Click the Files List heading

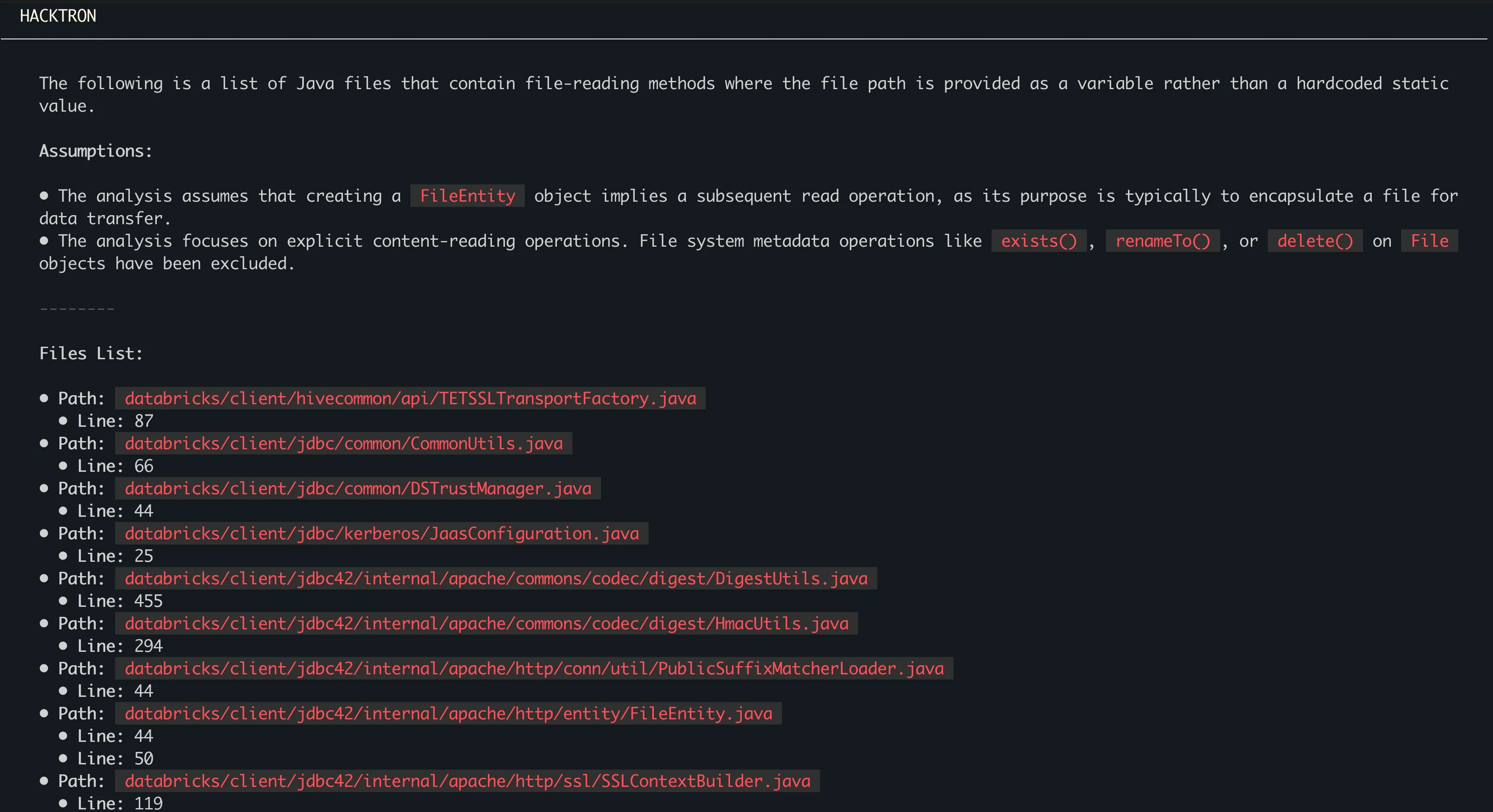point(91,353)
